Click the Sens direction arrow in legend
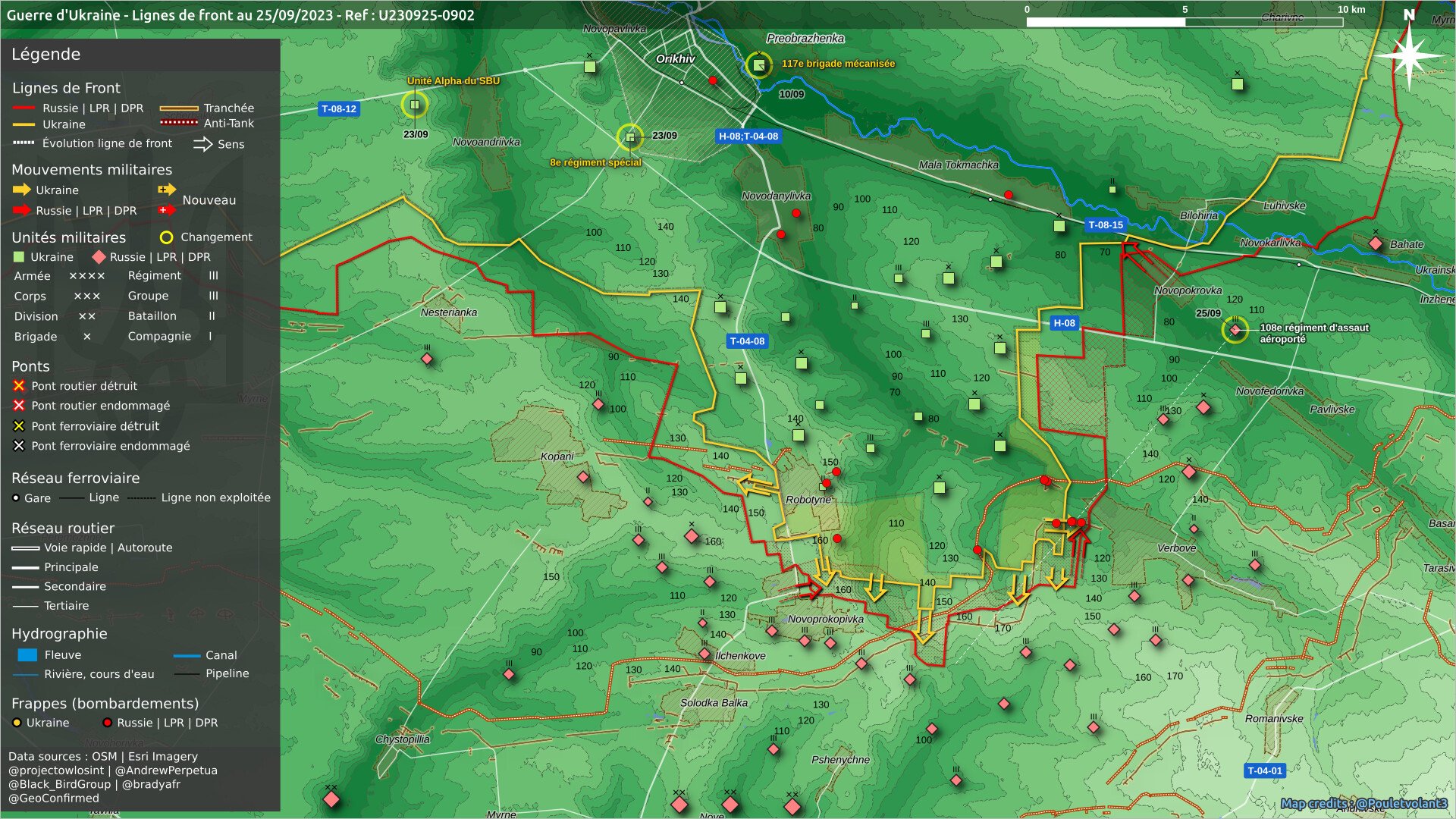This screenshot has height=819, width=1456. (202, 144)
